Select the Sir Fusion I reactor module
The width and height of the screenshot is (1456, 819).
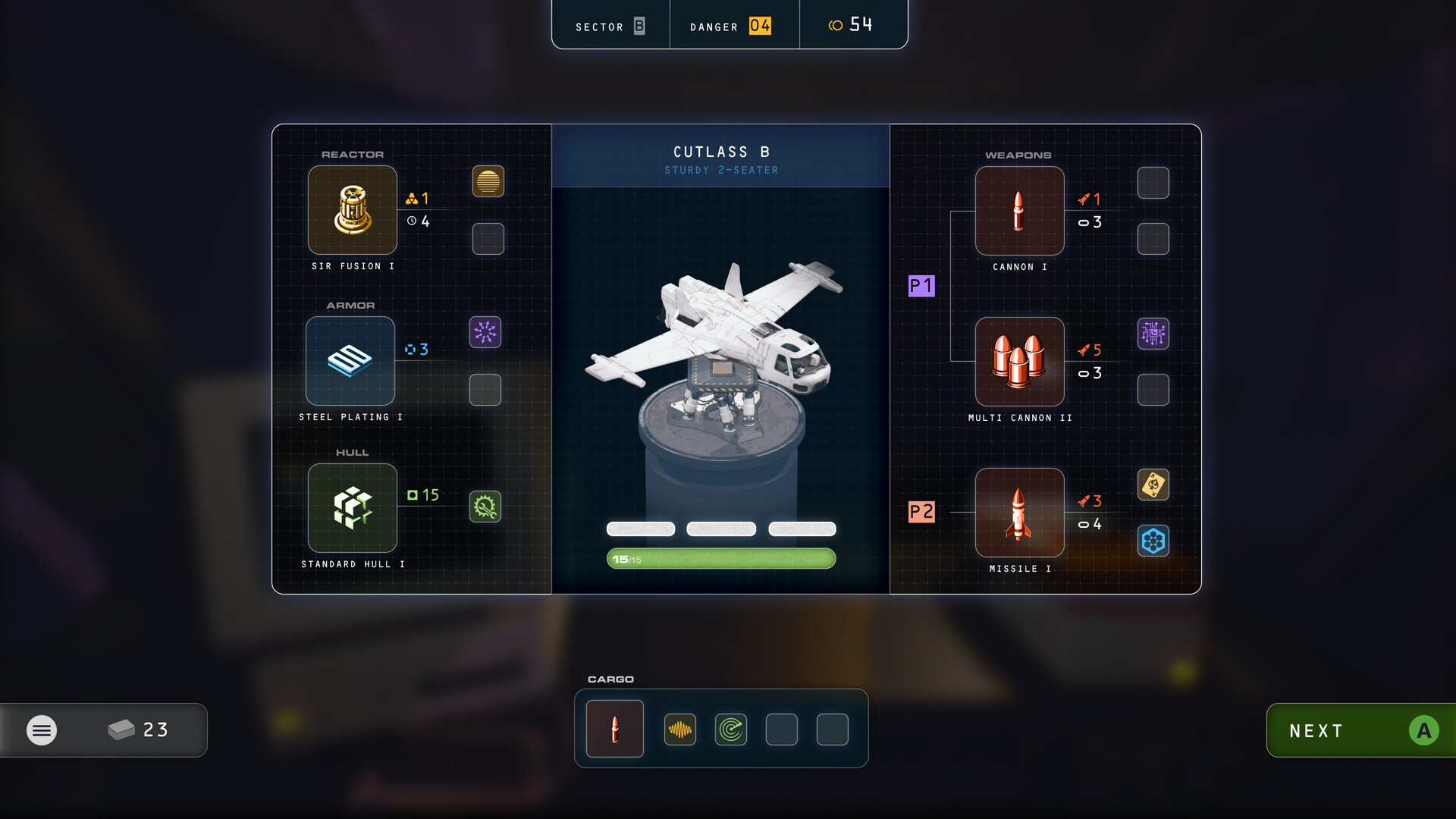353,210
